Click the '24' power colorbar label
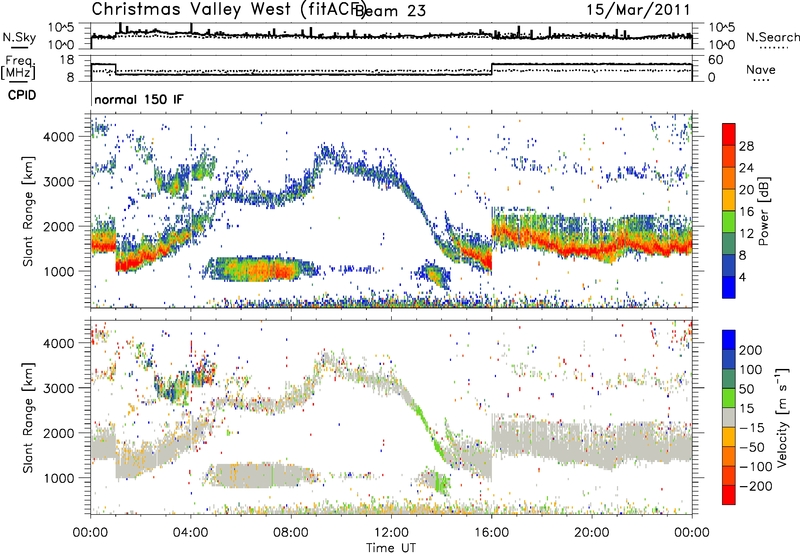Viewport: 800px width, 554px height. 746,168
